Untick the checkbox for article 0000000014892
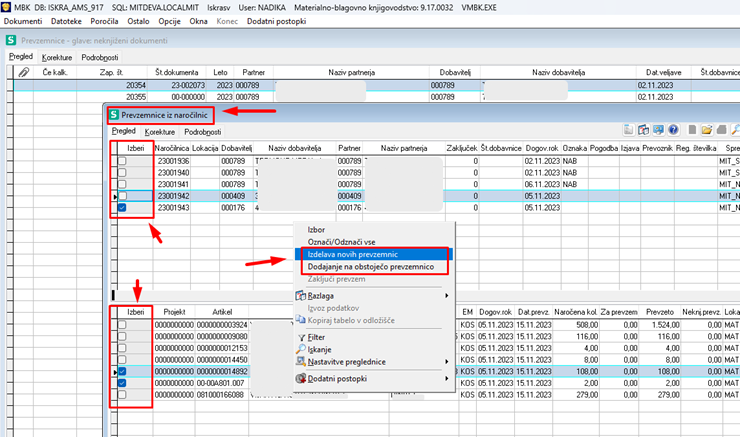Viewport: 740px width, 437px height. 122,371
